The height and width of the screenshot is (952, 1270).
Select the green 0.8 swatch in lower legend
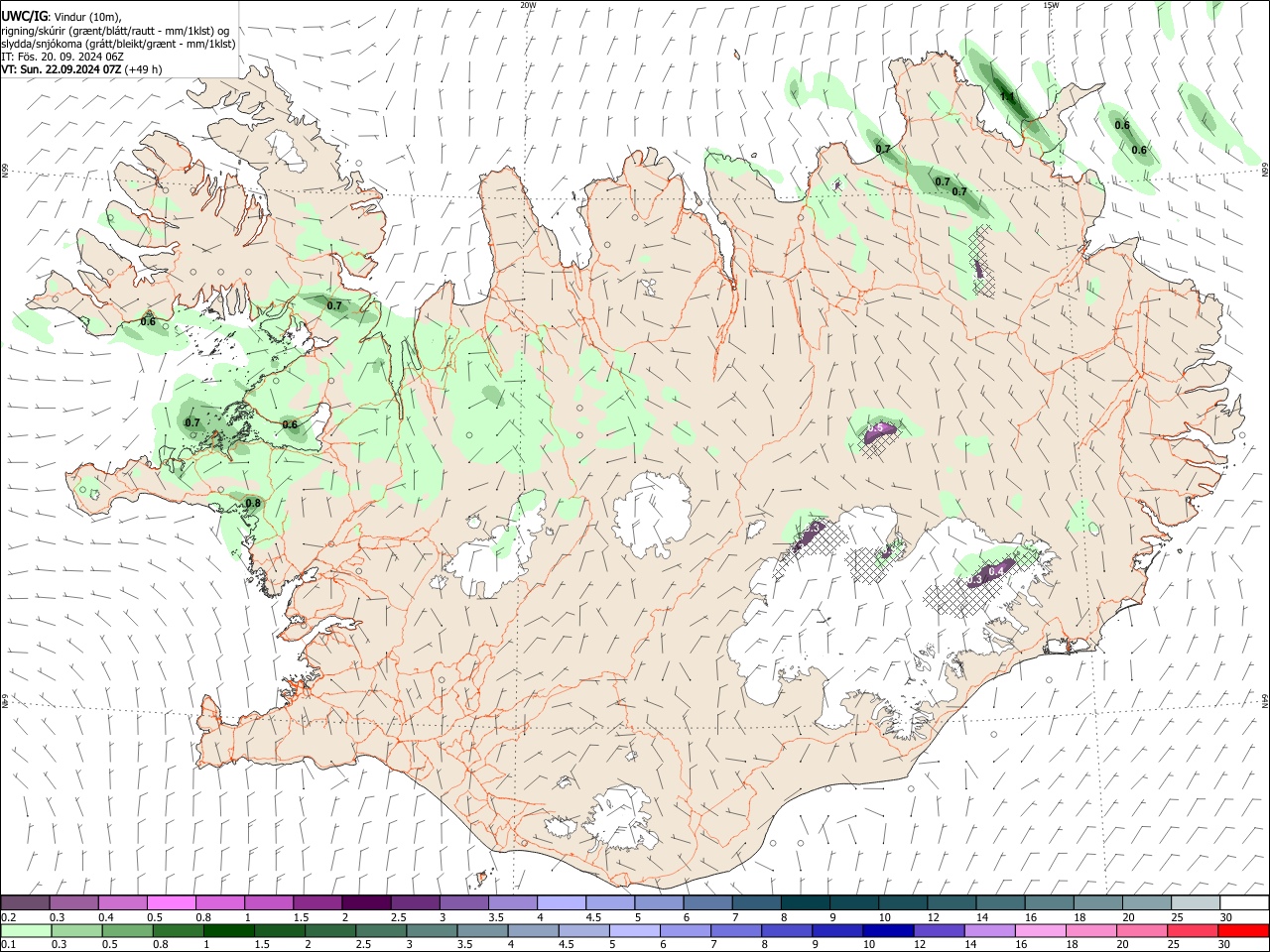[x=179, y=931]
